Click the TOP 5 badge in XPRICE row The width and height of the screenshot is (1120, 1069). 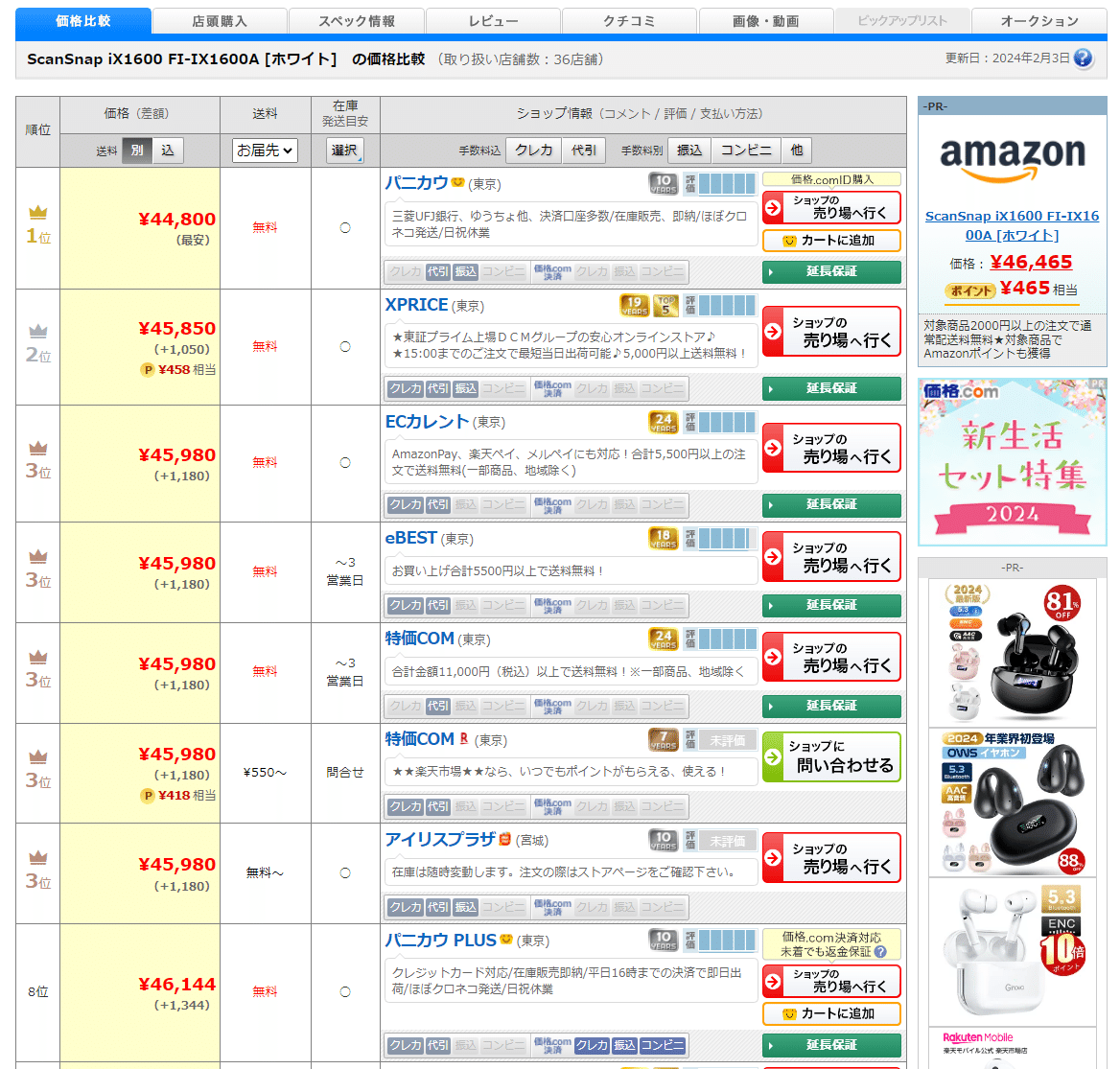coord(665,306)
